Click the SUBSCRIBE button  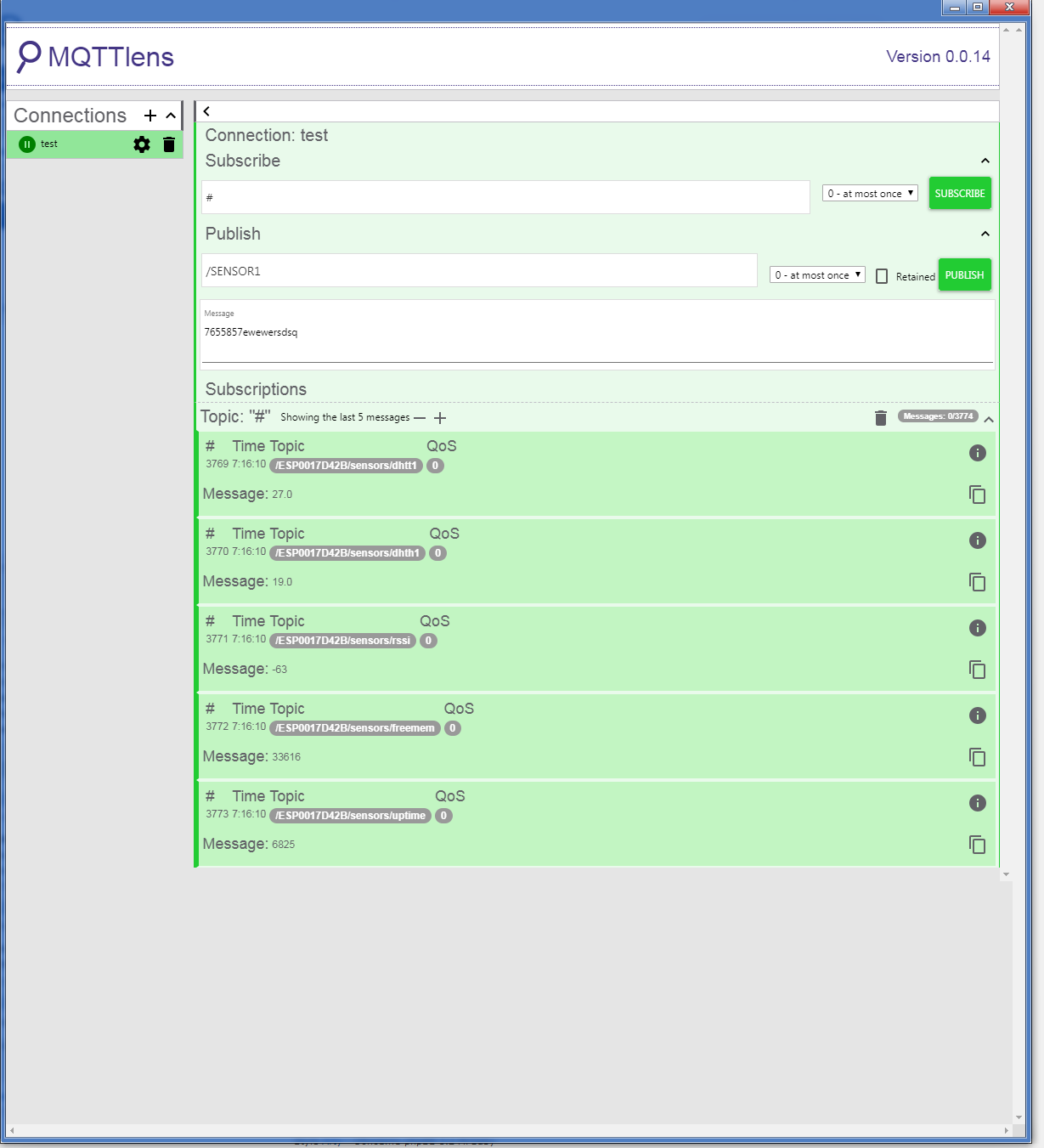pos(960,194)
